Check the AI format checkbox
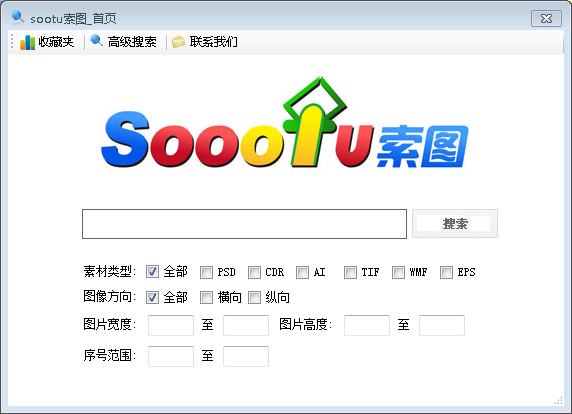This screenshot has width=572, height=414. click(302, 272)
